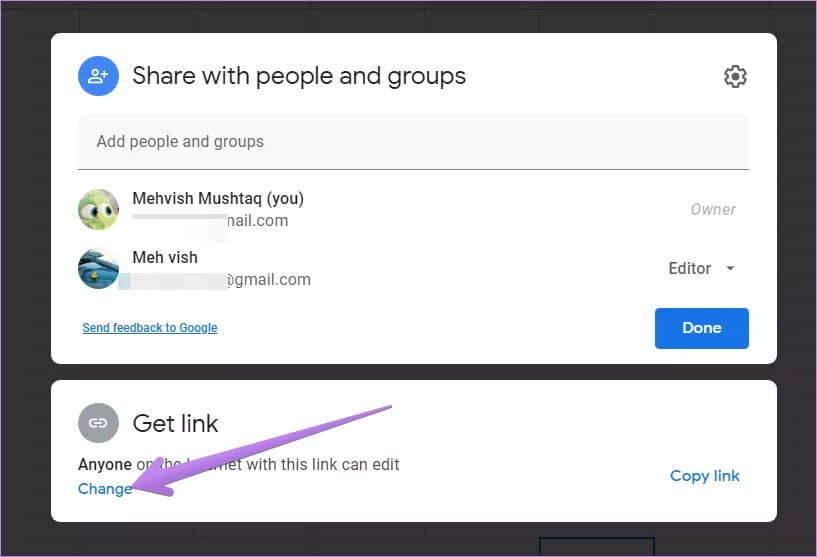Viewport: 817px width, 557px height.
Task: Open Send feedback to Google link
Action: point(150,328)
